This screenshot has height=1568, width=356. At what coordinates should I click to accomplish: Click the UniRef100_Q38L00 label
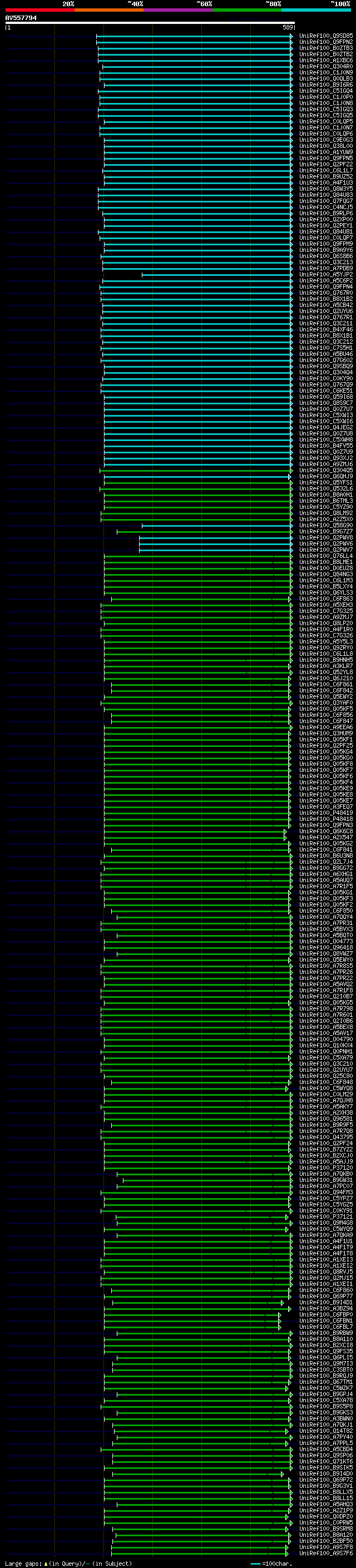click(x=326, y=146)
